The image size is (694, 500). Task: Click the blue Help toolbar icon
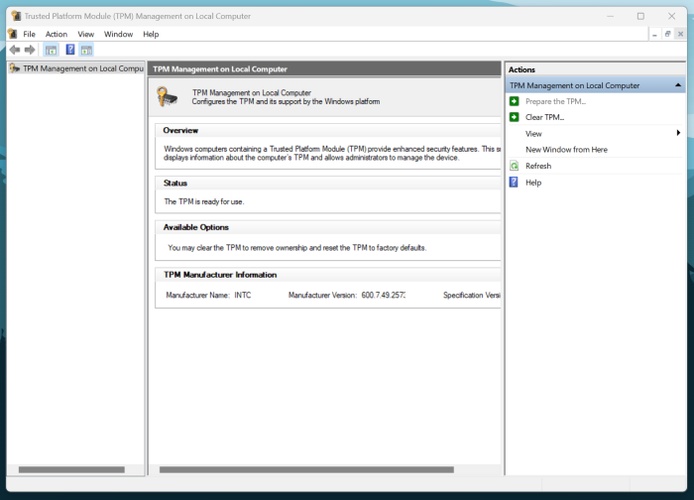[x=70, y=50]
